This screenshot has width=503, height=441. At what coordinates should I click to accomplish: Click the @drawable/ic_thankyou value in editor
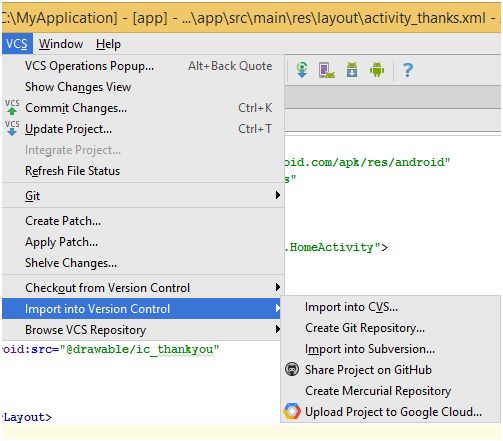tap(139, 349)
